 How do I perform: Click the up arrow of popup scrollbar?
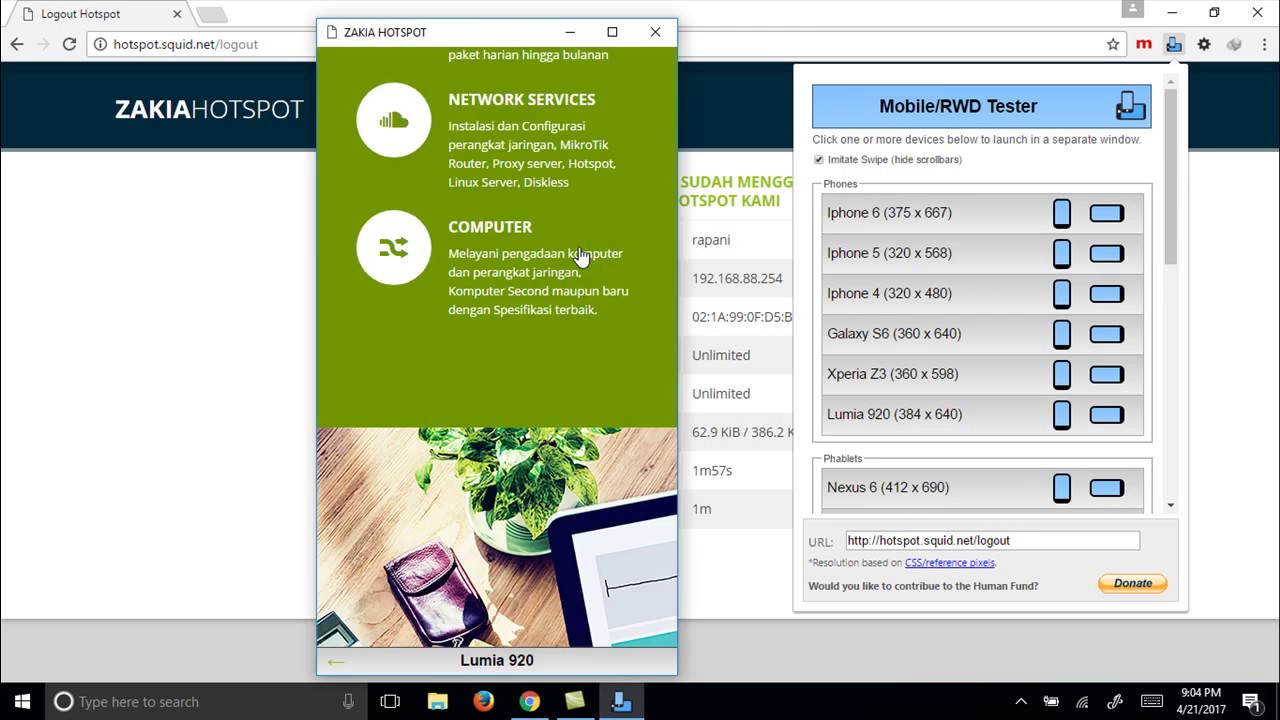click(x=1170, y=80)
